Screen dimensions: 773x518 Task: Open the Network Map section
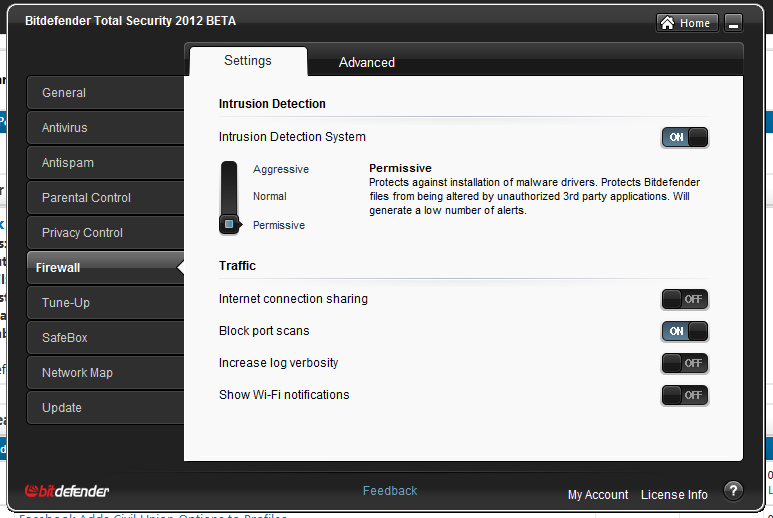[77, 373]
